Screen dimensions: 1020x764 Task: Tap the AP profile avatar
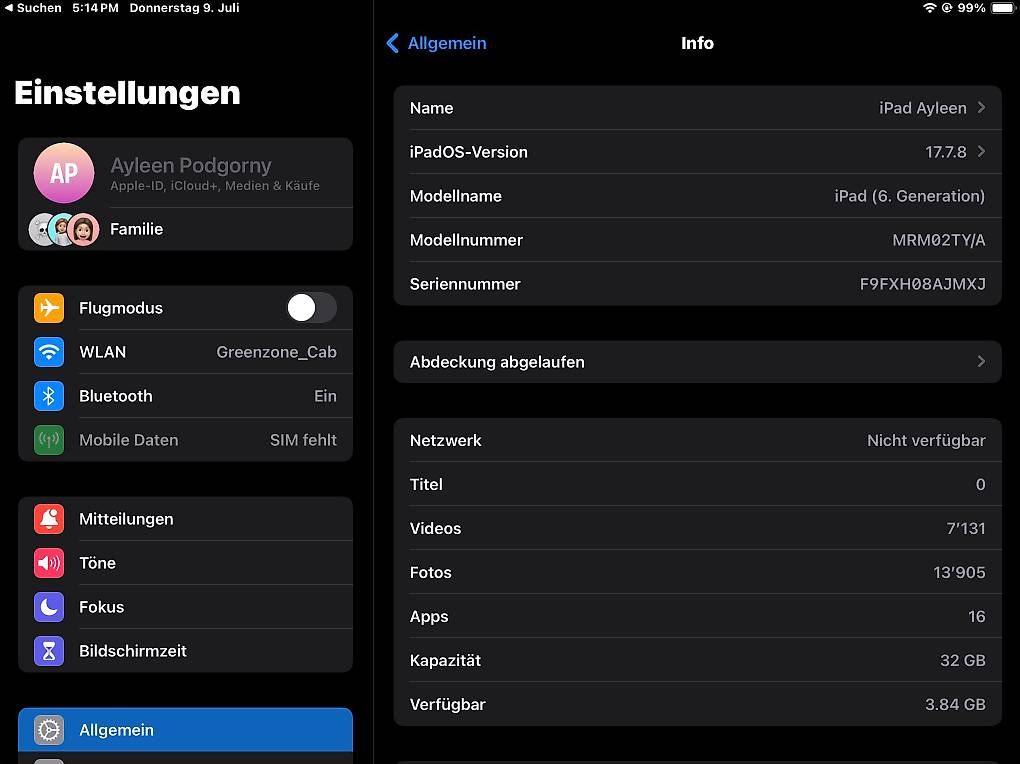point(64,173)
